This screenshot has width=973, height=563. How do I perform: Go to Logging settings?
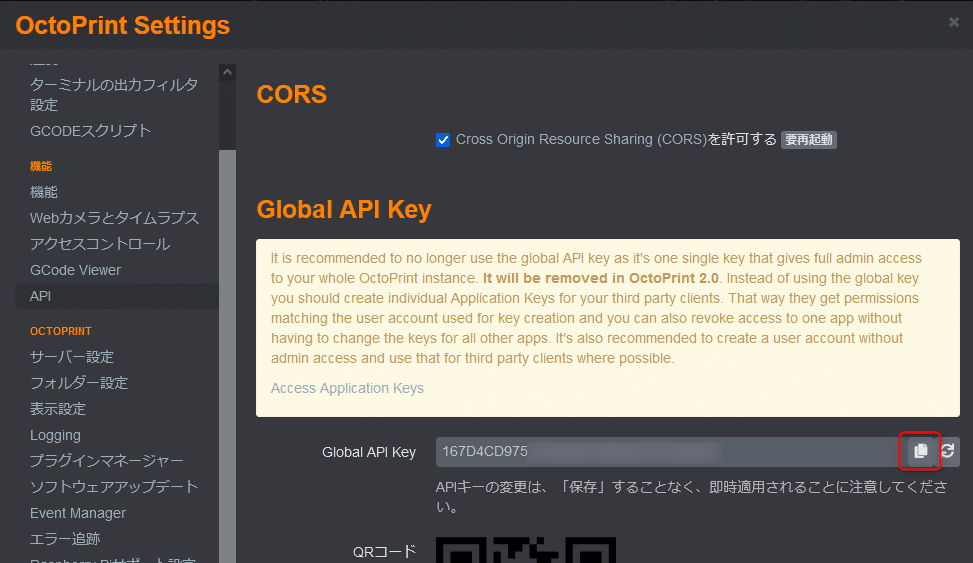pyautogui.click(x=55, y=435)
